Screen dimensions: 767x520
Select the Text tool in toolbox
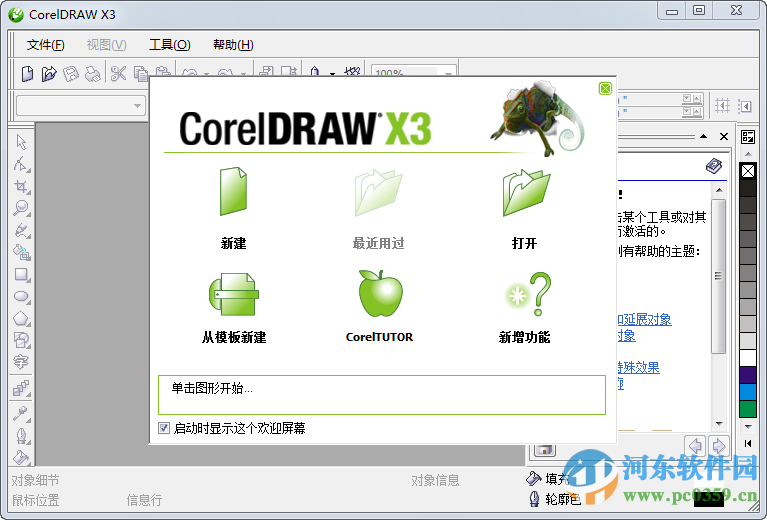[21, 362]
